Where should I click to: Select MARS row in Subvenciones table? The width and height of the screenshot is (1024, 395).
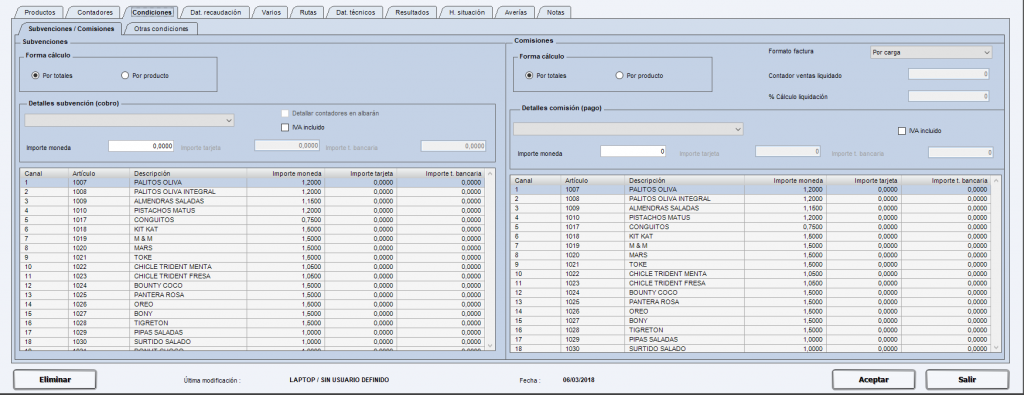click(253, 248)
